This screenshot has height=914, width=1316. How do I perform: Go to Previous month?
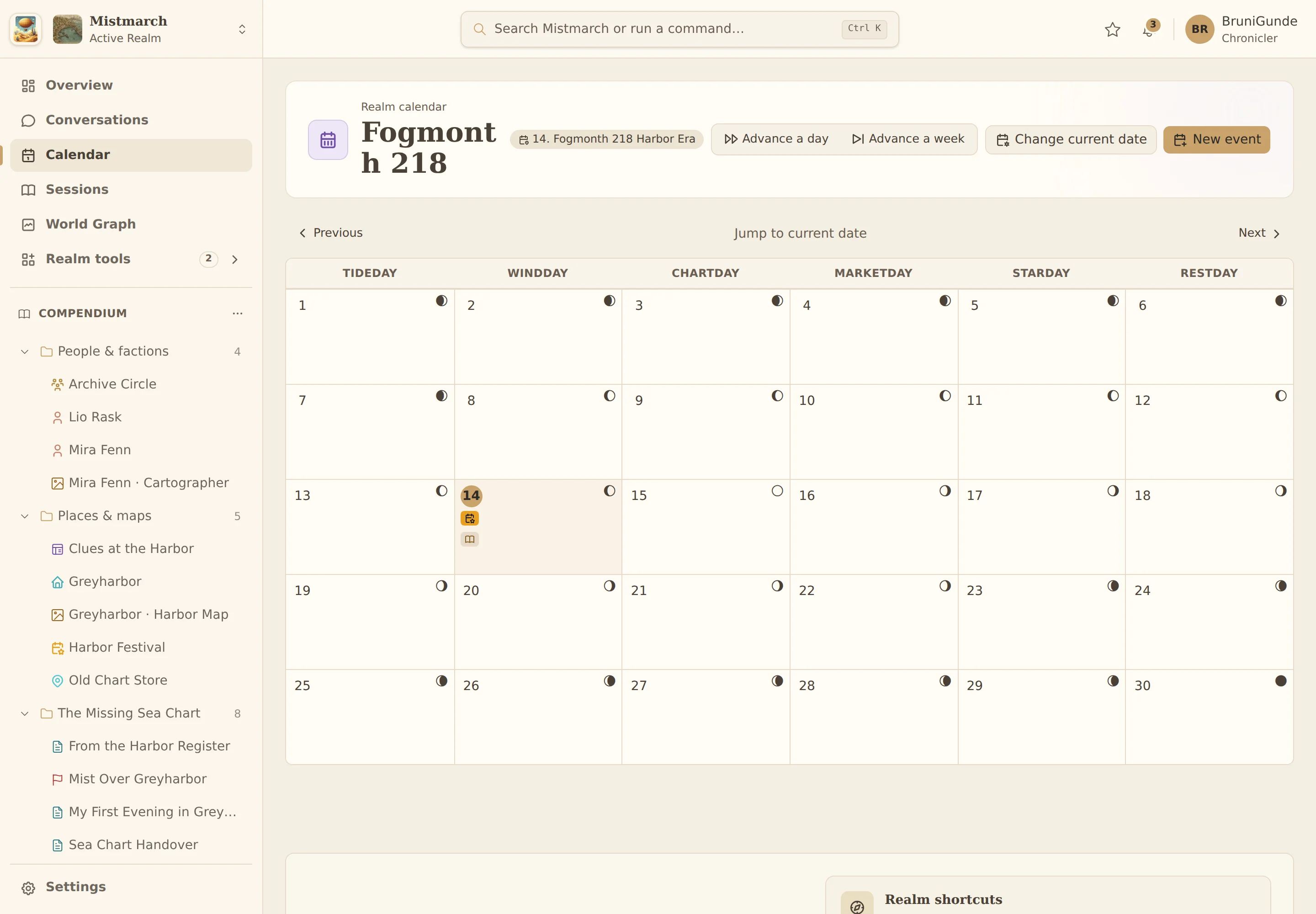pyautogui.click(x=330, y=233)
